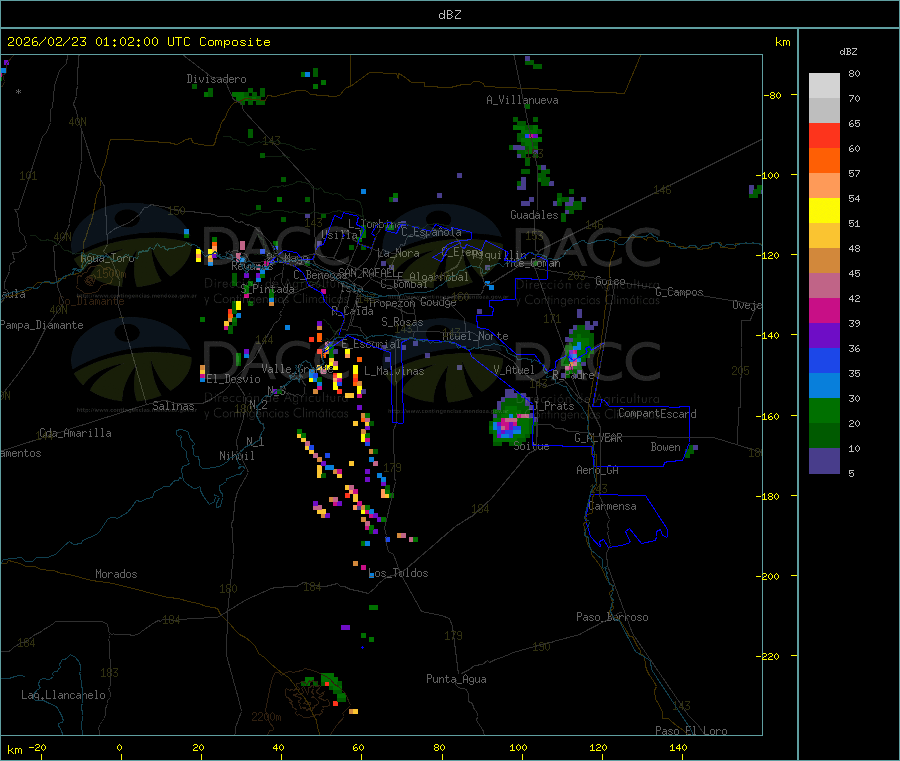Select the SAN_RAFAEL city label
The width and height of the screenshot is (900, 761).
point(366,272)
